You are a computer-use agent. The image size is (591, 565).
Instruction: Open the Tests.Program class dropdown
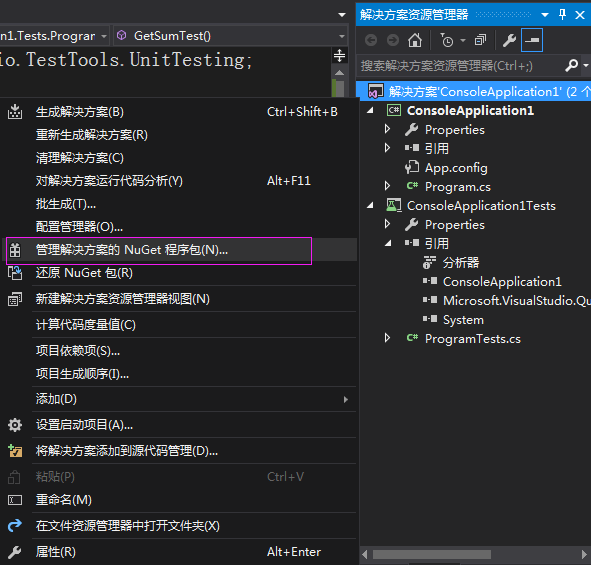(x=104, y=36)
